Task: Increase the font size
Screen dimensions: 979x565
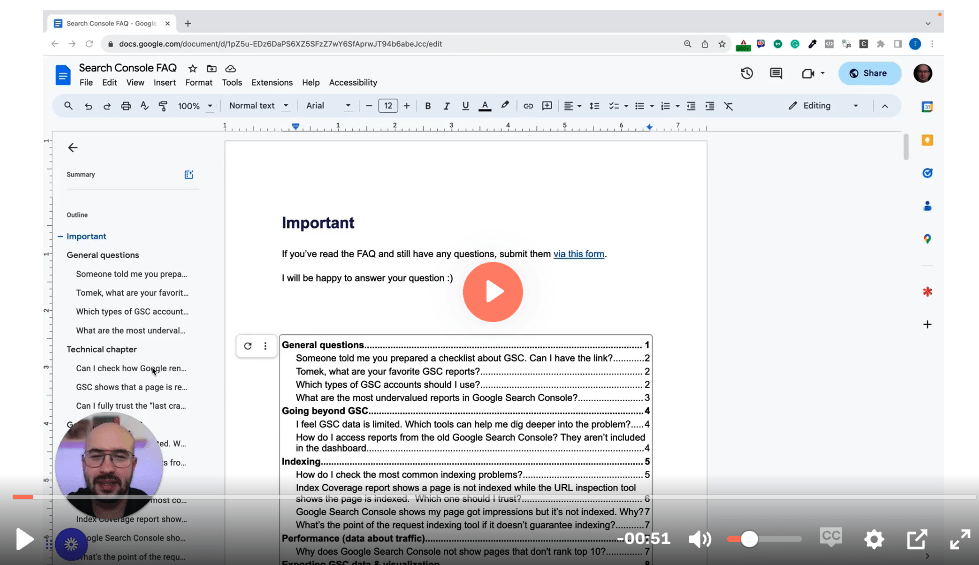Action: pyautogui.click(x=407, y=106)
